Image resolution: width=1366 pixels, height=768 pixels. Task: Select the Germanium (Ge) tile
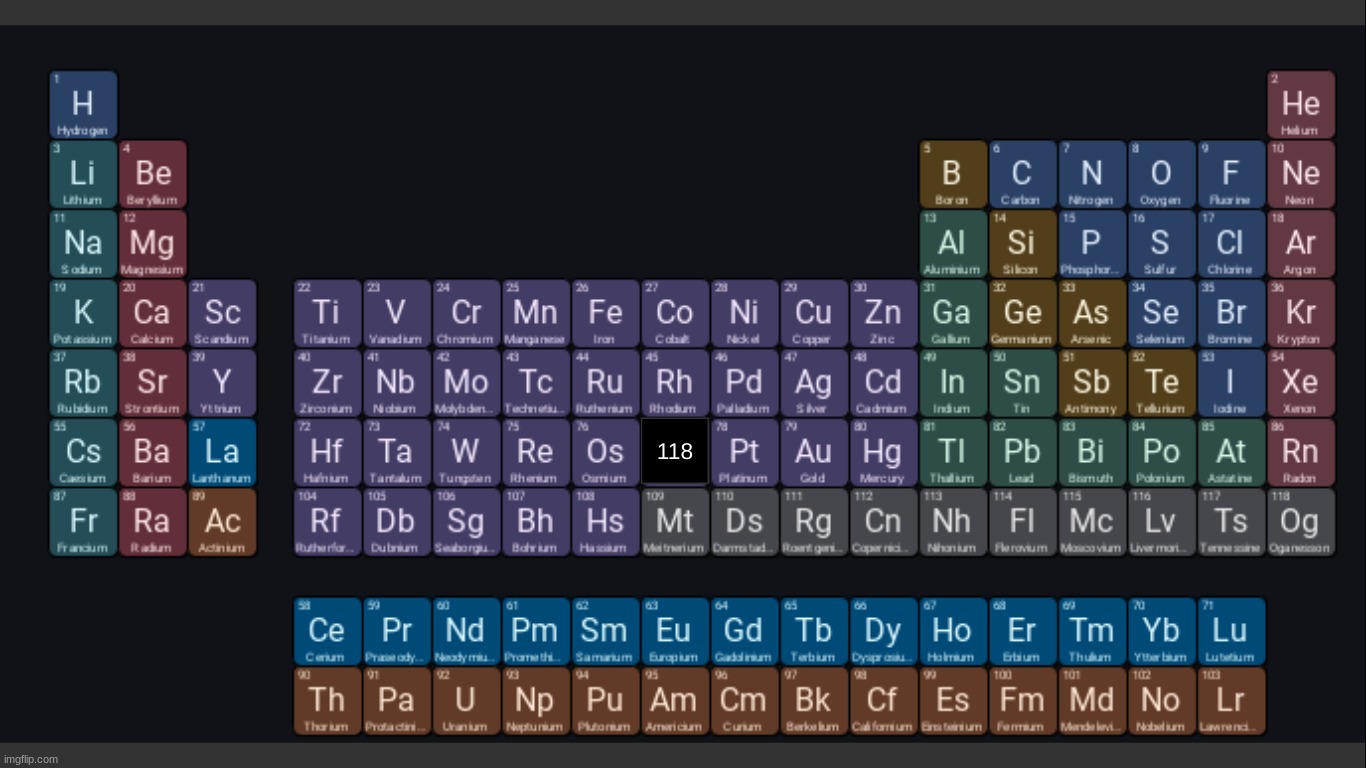1023,313
